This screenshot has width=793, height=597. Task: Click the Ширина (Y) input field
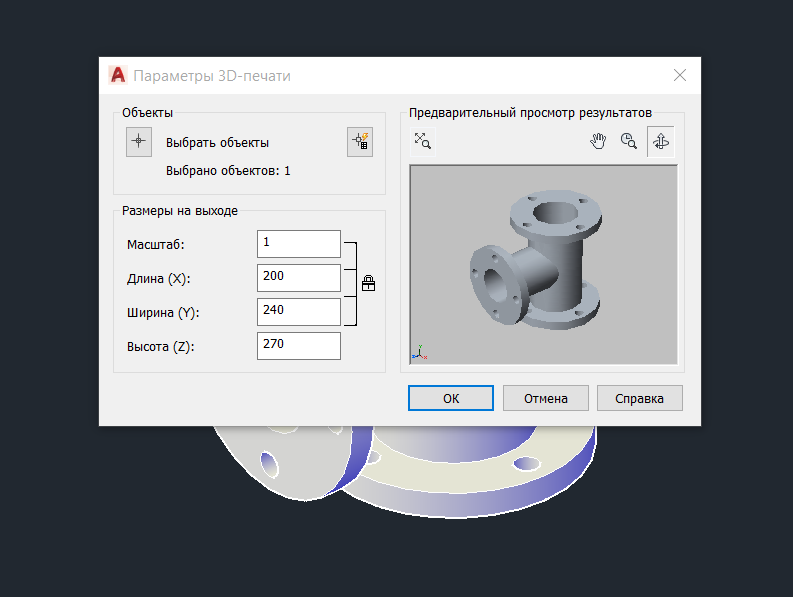click(x=299, y=312)
